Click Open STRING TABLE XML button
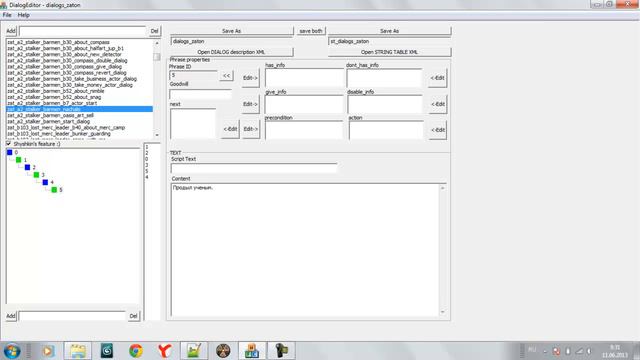 pyautogui.click(x=389, y=52)
